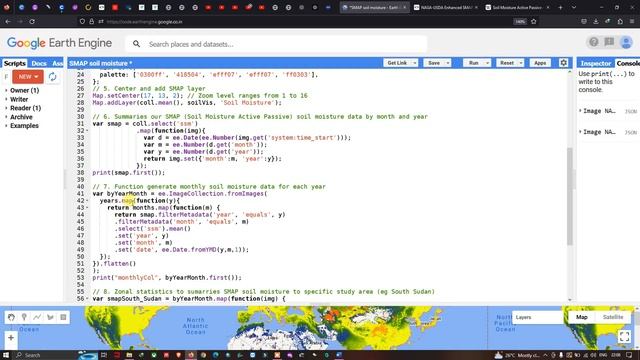Reload the browser page
The image size is (640, 360).
(32, 21)
